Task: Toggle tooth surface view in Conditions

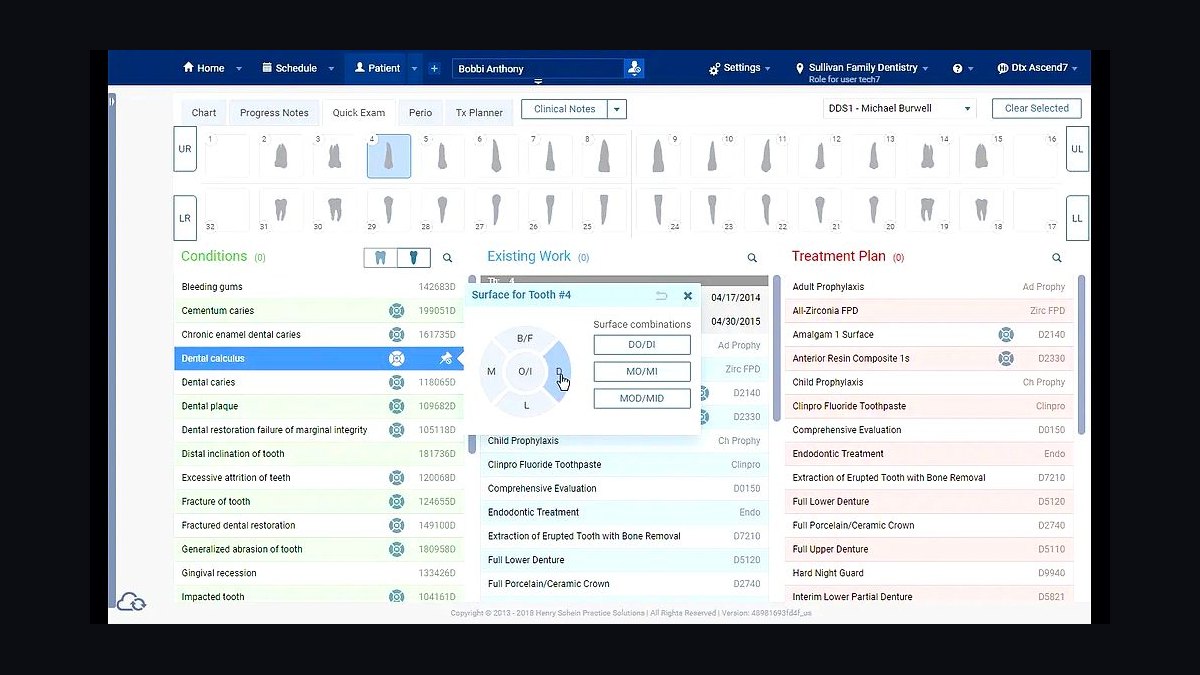Action: coord(414,258)
